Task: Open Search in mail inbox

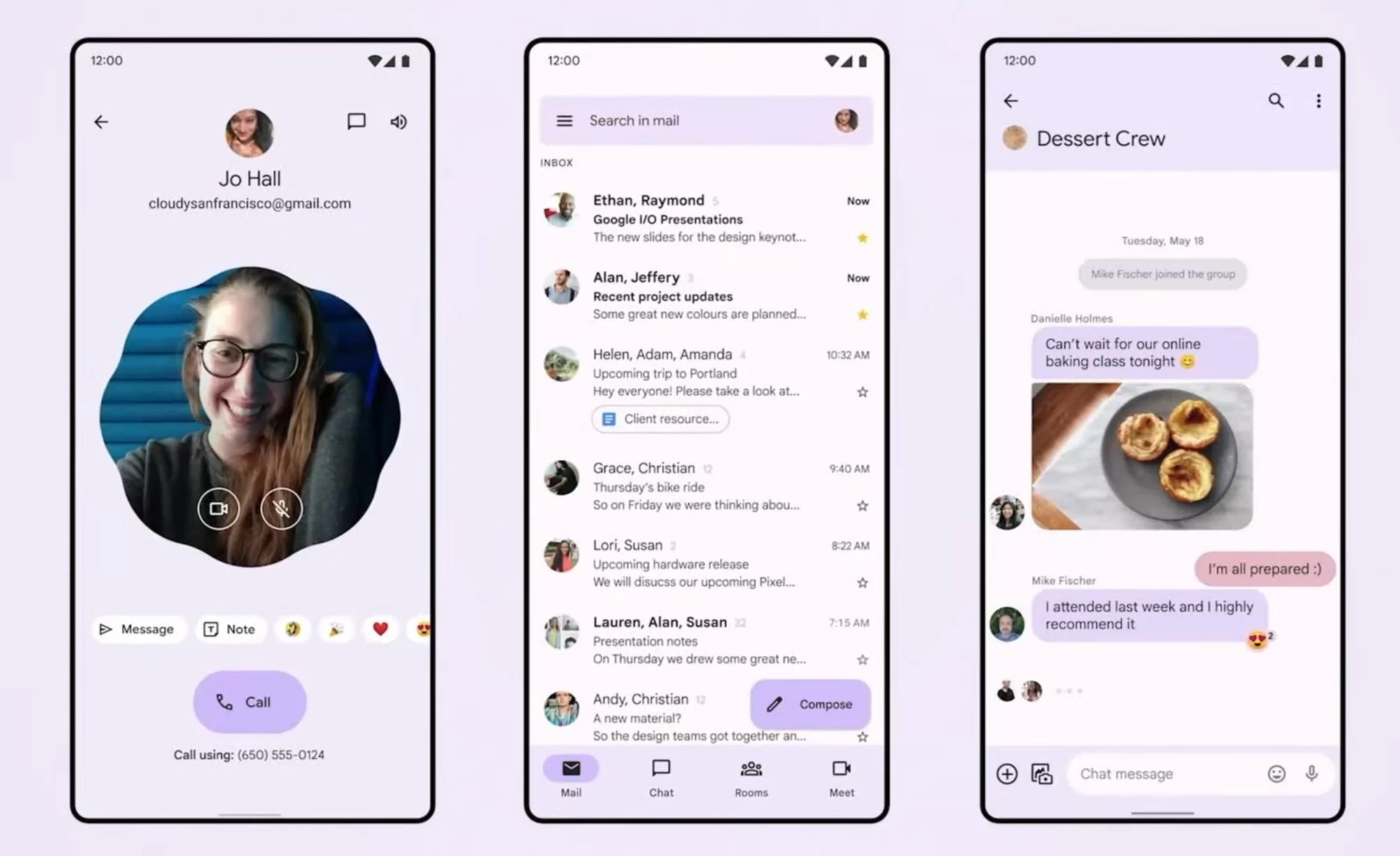Action: point(700,120)
